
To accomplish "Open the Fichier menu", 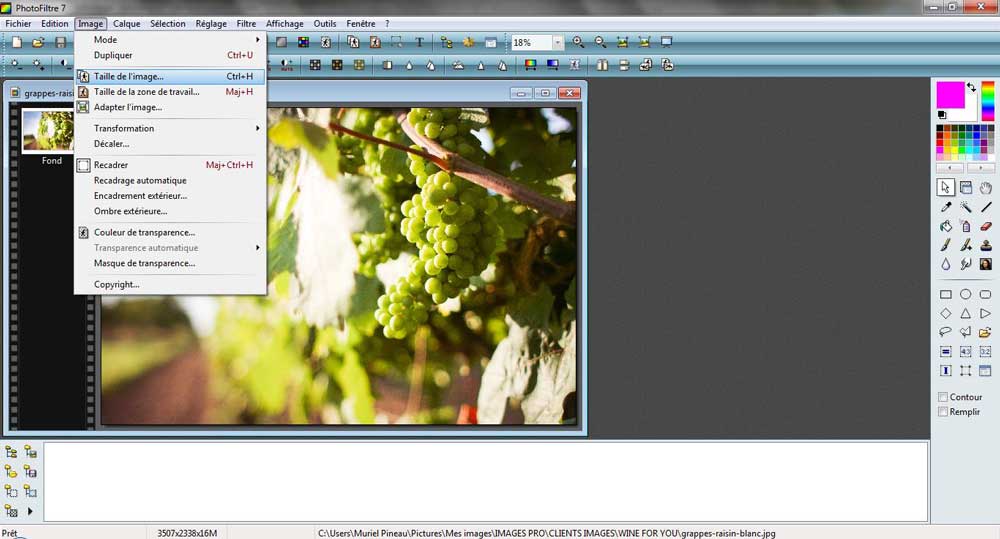I will [x=18, y=24].
